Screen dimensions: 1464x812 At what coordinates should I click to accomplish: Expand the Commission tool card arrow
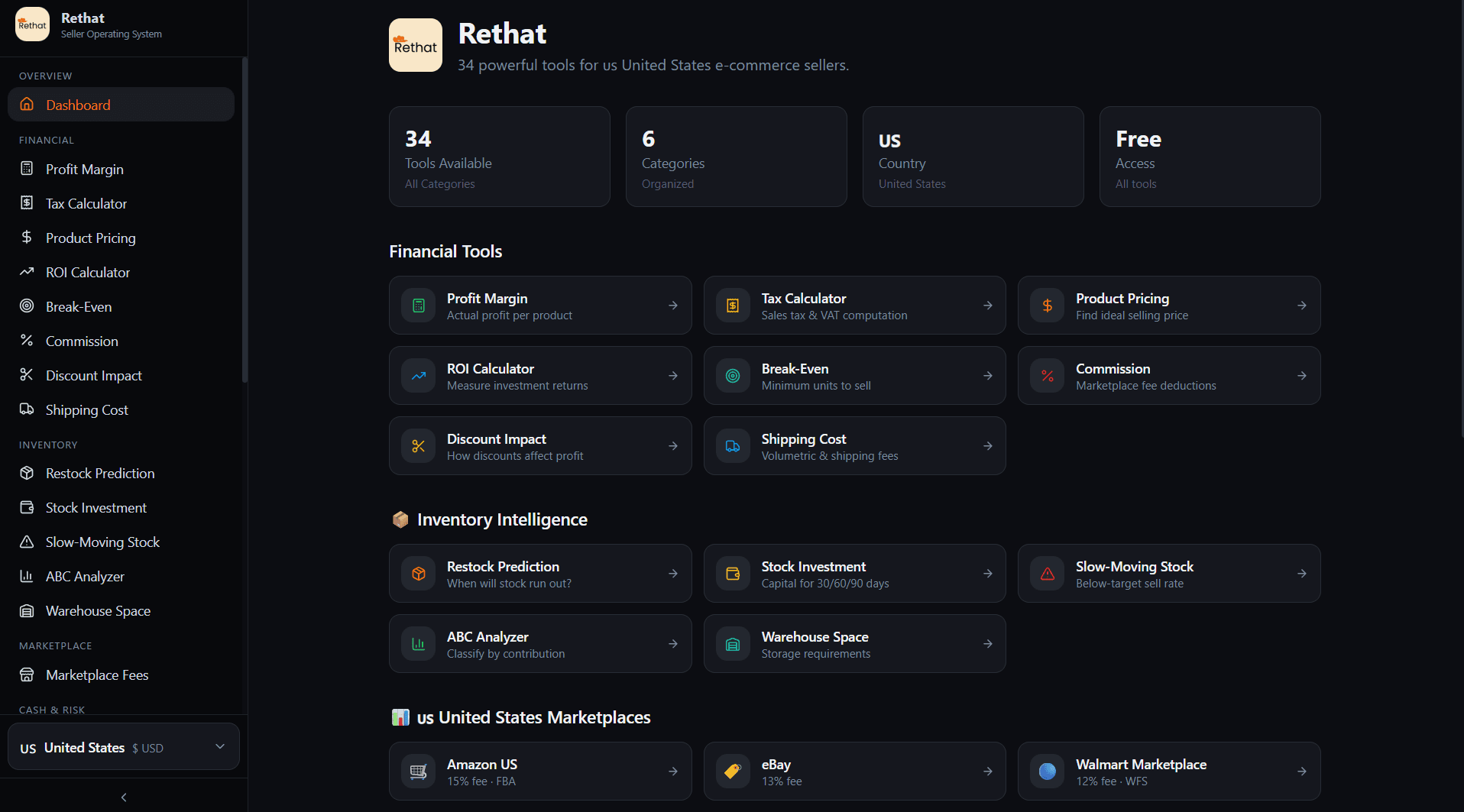pos(1301,375)
